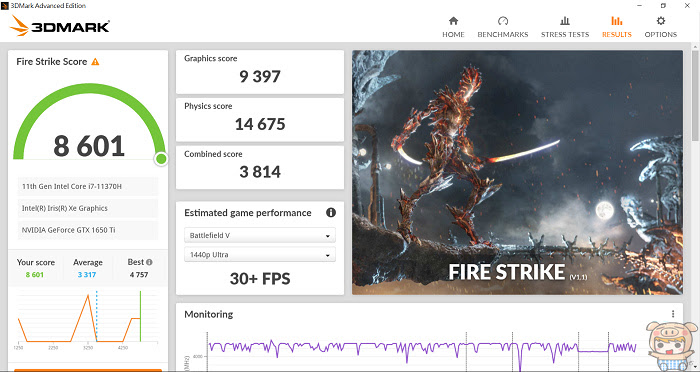700x372 pixels.
Task: Click the STRESS TESTS tab label
Action: [565, 34]
